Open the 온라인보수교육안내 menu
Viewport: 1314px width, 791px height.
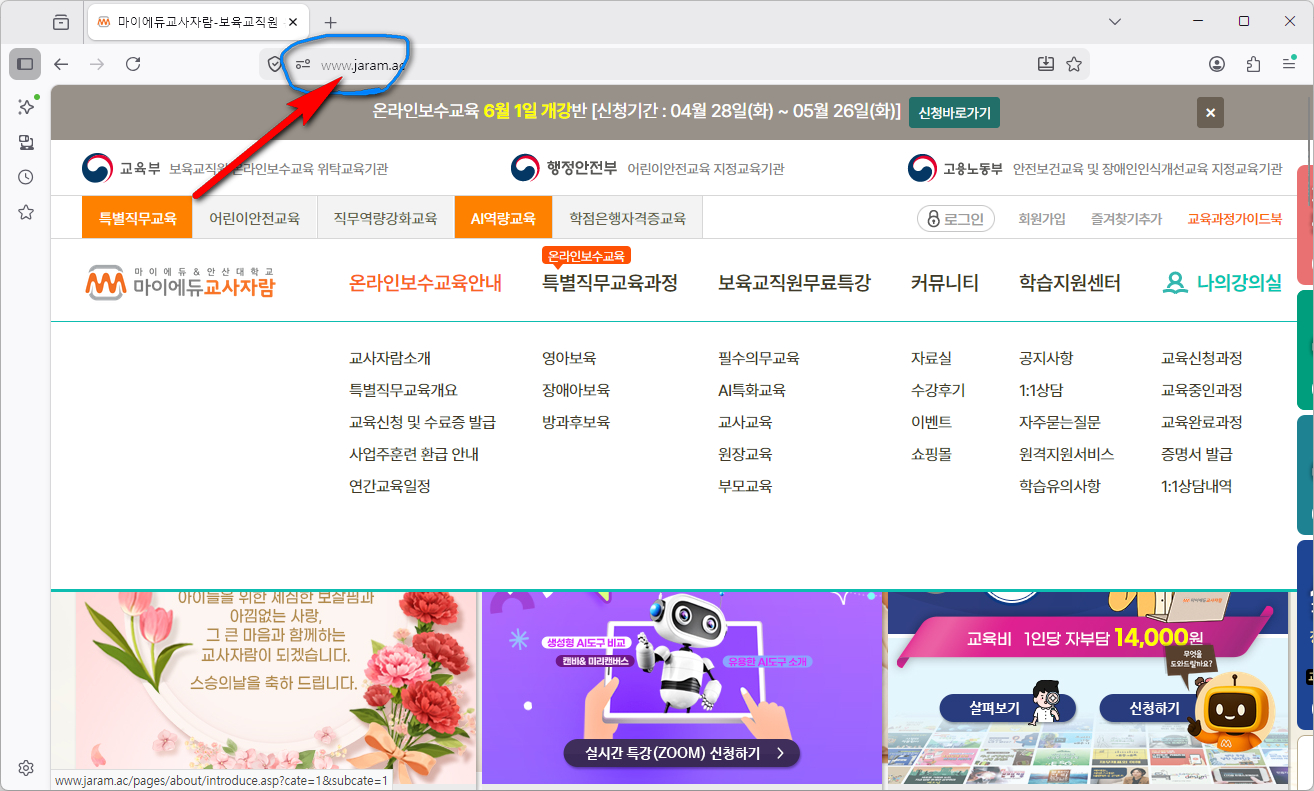pos(425,283)
